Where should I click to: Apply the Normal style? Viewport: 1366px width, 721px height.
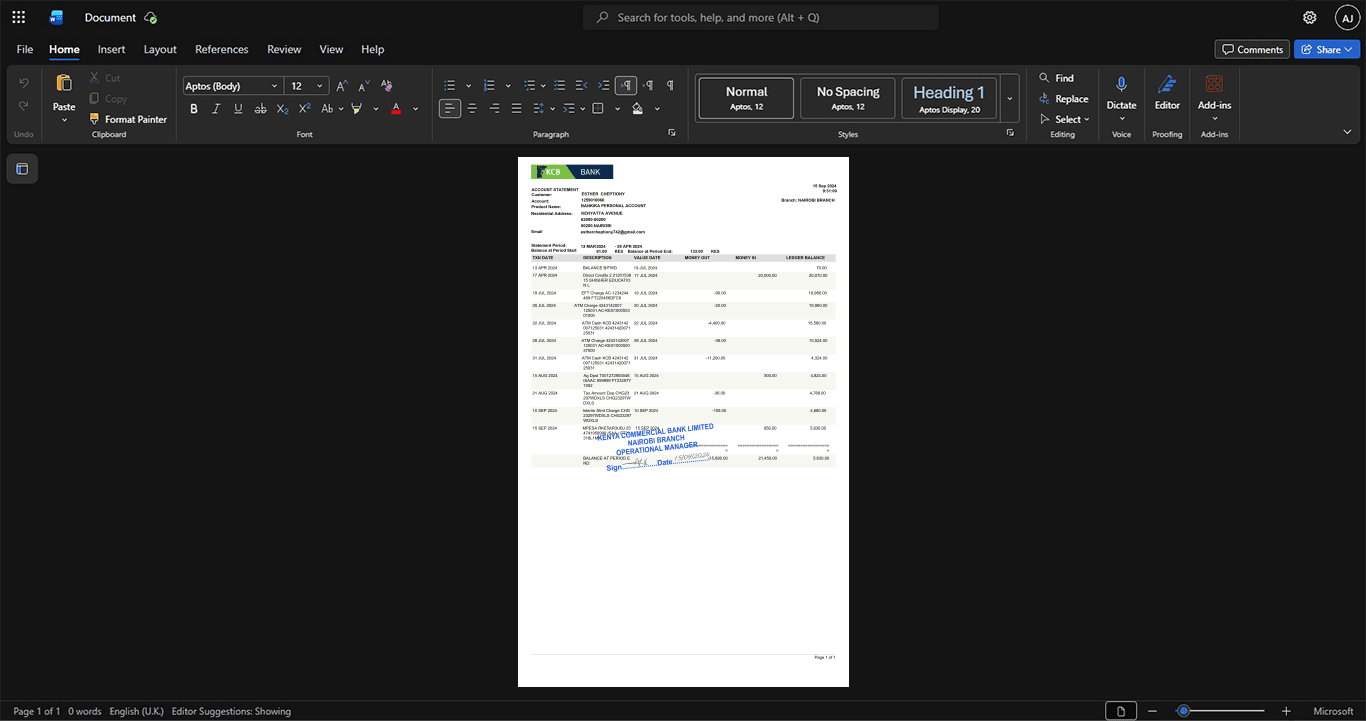click(747, 99)
